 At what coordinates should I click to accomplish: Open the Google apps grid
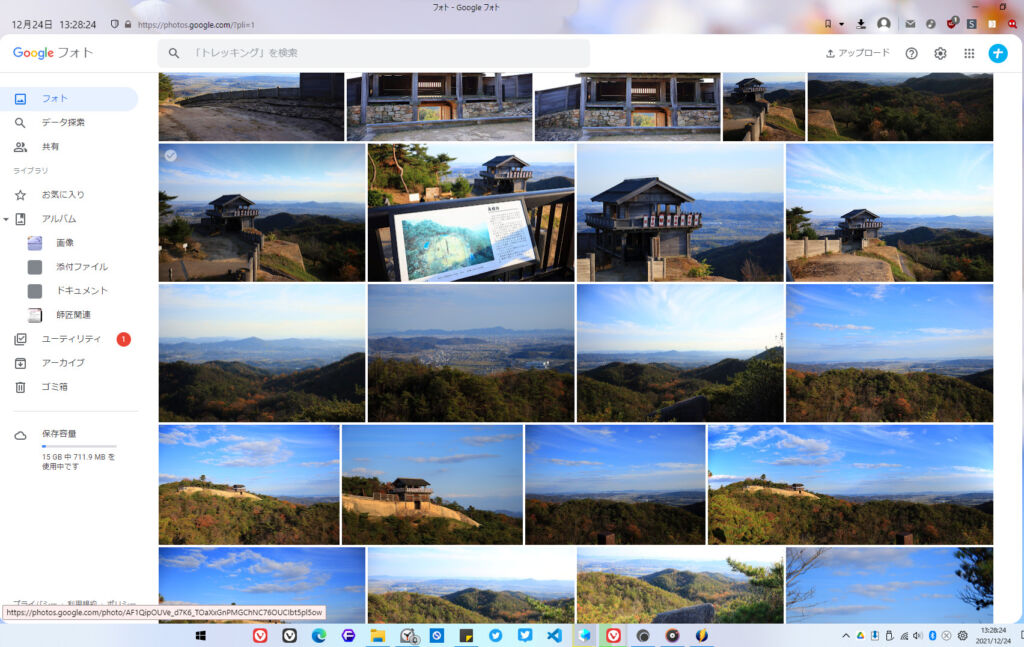tap(969, 54)
